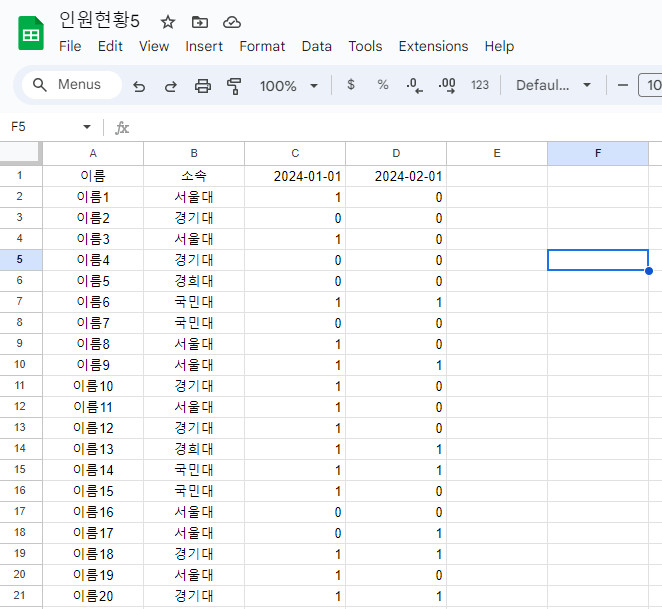Select column D header

(x=396, y=153)
